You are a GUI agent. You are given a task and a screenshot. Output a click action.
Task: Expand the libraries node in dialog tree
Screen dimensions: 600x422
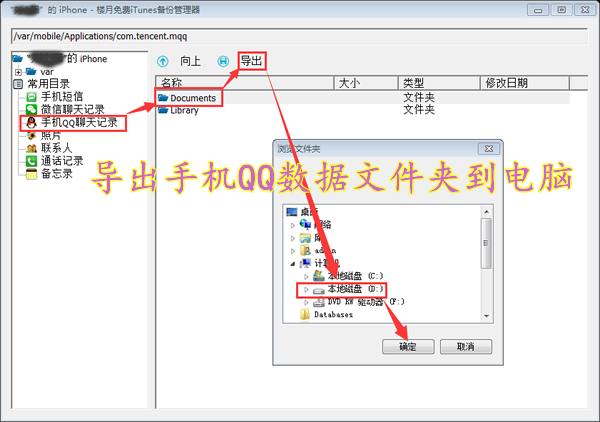[293, 238]
